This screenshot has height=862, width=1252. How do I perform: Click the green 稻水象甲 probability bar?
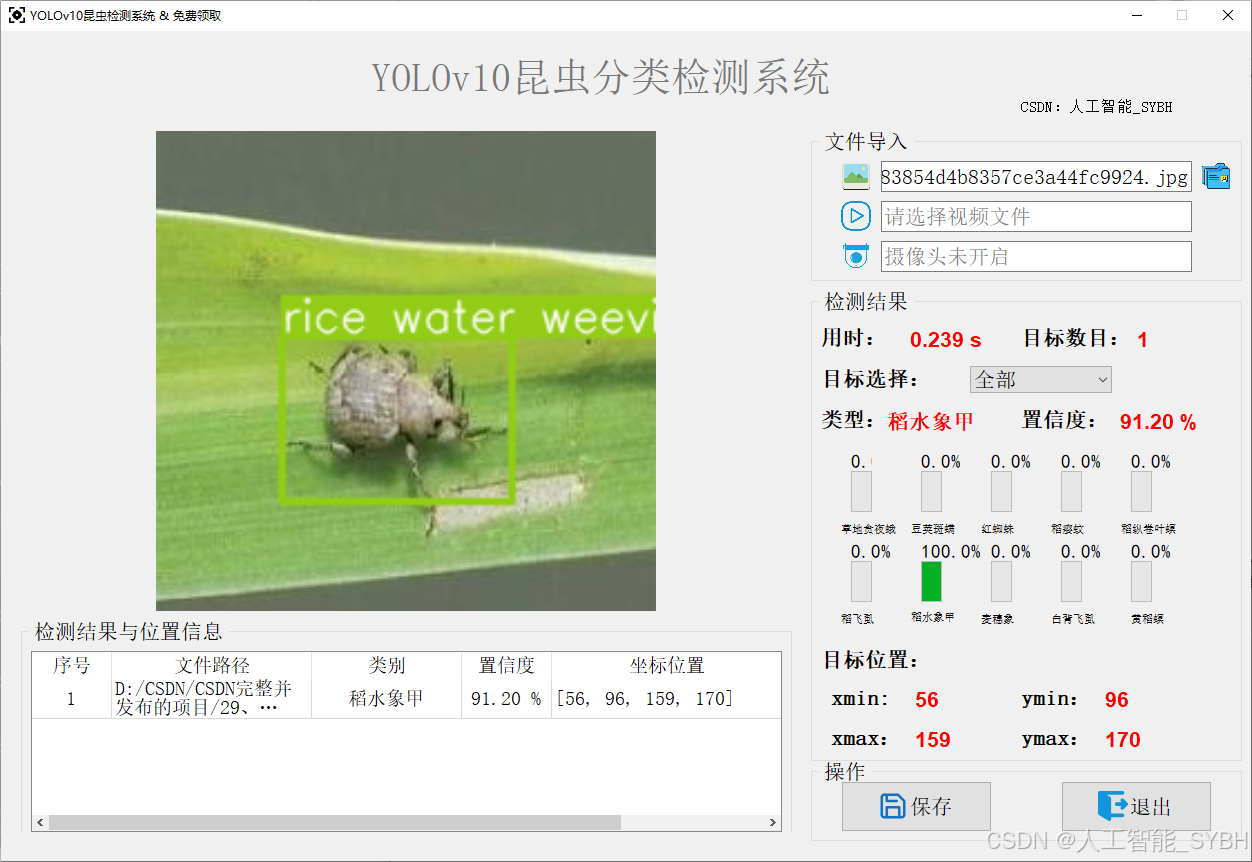(931, 582)
